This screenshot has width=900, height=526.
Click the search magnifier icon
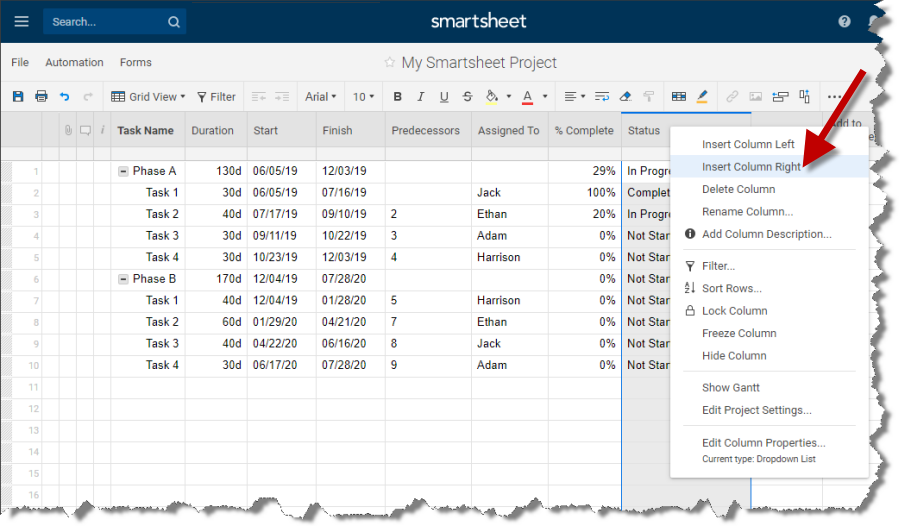click(174, 22)
